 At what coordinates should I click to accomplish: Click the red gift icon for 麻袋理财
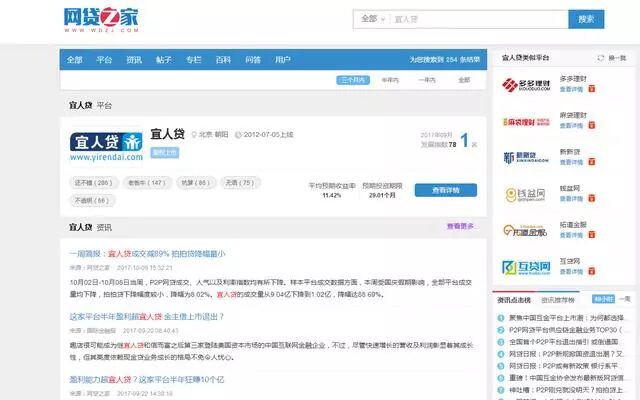pos(591,125)
